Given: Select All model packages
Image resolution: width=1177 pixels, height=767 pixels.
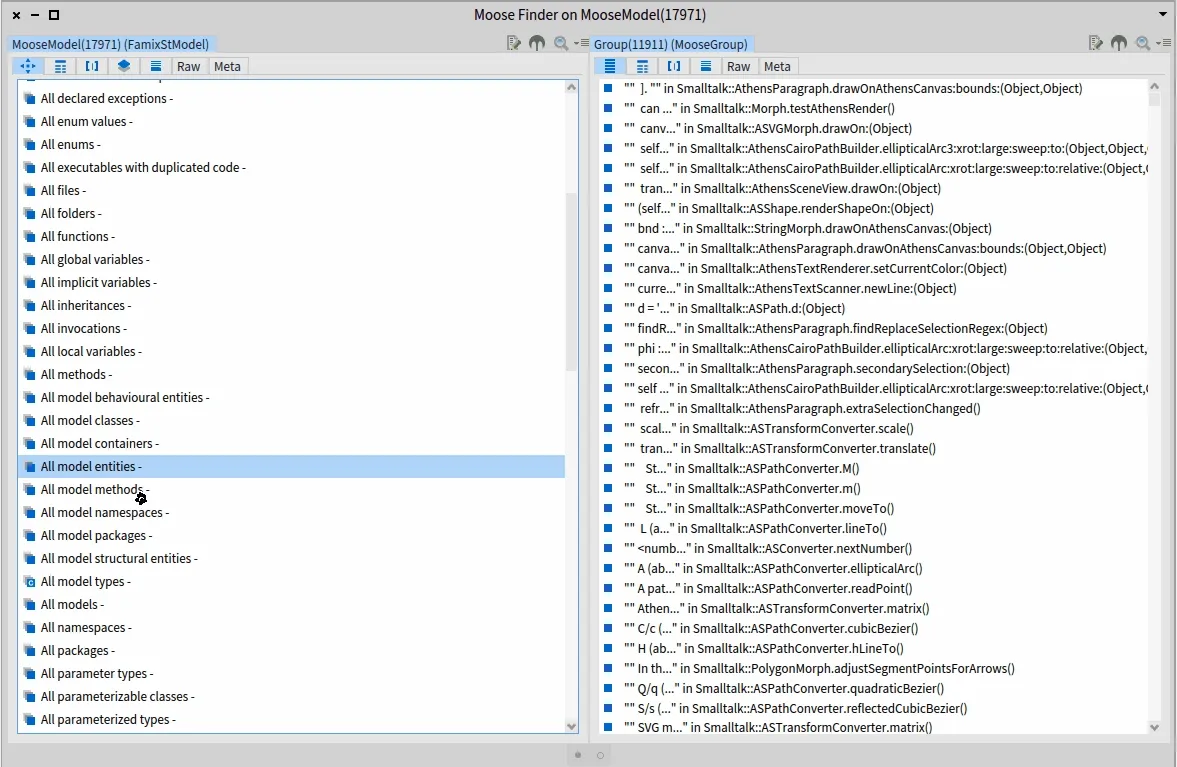Looking at the screenshot, I should click(291, 536).
